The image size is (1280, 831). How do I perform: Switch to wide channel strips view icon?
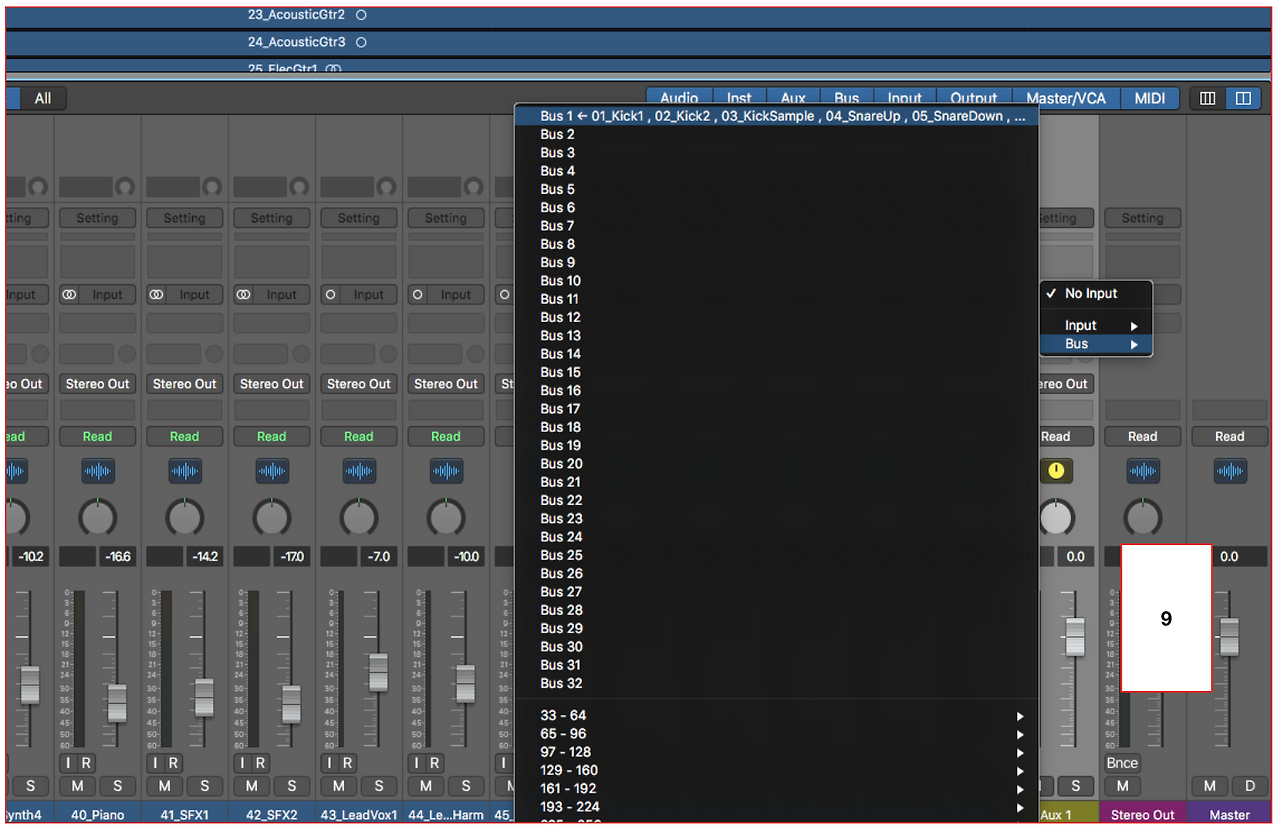coord(1243,98)
